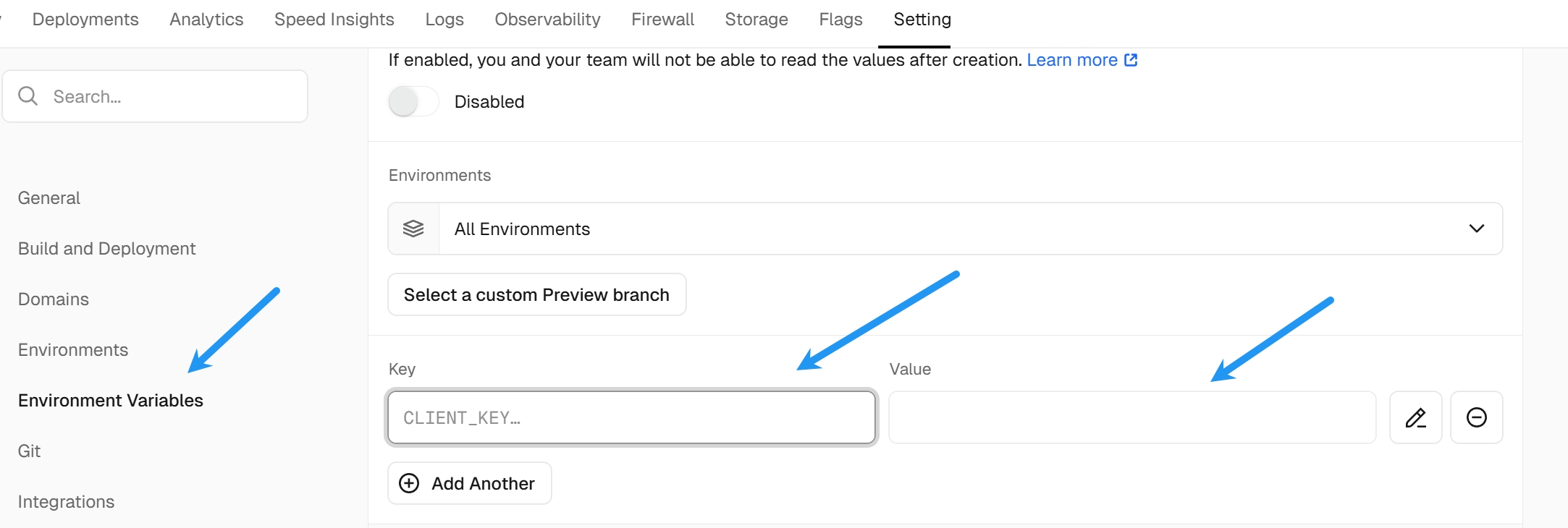1568x528 pixels.
Task: Switch to the Deployments tab
Action: [85, 20]
